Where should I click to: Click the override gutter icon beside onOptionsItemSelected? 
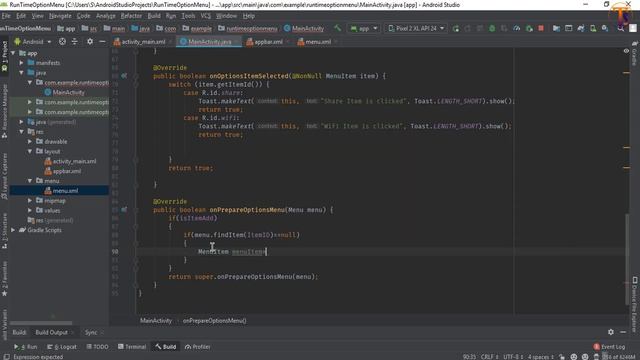124,76
